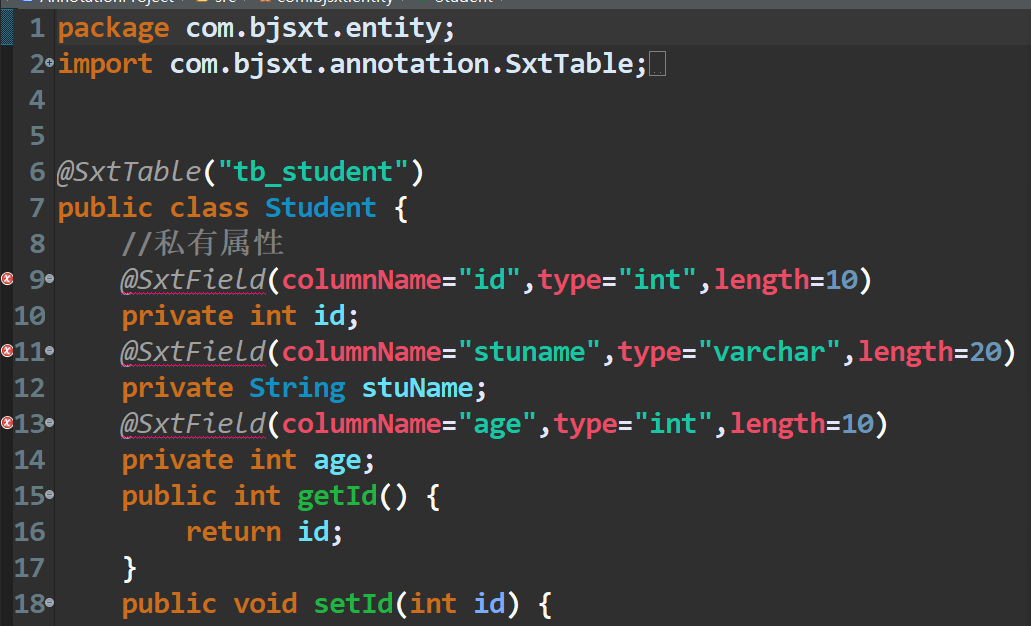1031x626 pixels.
Task: Click the "import" keyword on line 2
Action: click(105, 64)
